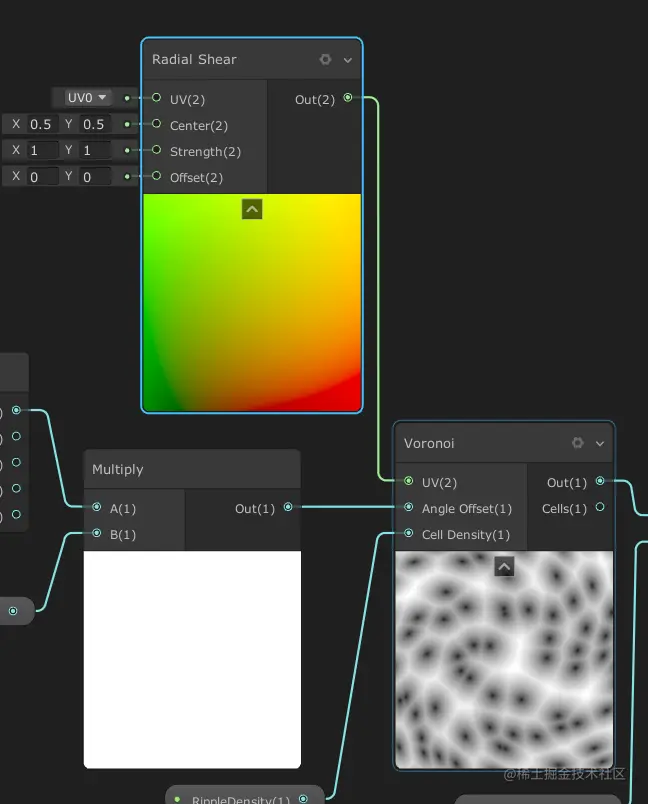Hide the Voronoi preview image
Screen dimensions: 648x804
point(504,567)
